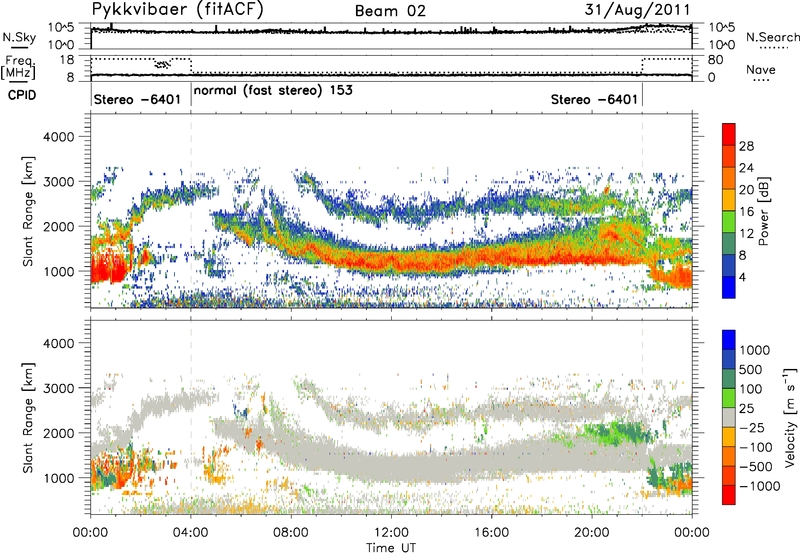Click the '16:00' time tick label

tap(491, 533)
